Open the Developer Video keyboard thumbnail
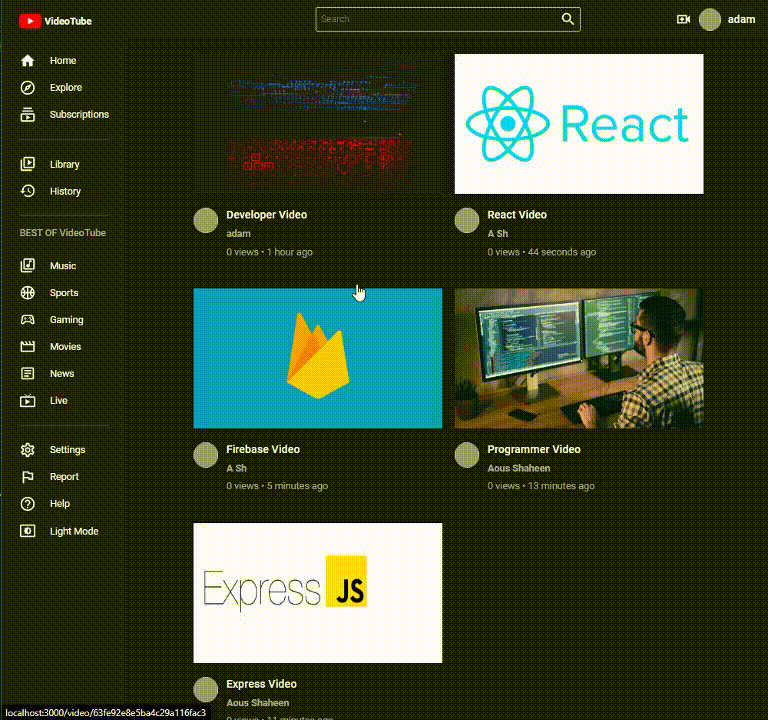This screenshot has width=768, height=720. pyautogui.click(x=317, y=124)
